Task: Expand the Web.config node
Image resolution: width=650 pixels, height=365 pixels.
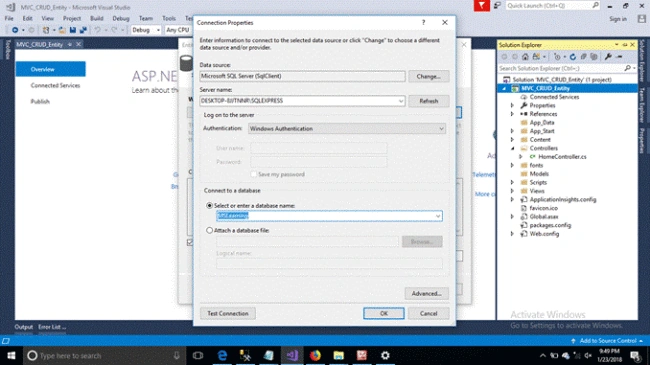Action: [512, 234]
